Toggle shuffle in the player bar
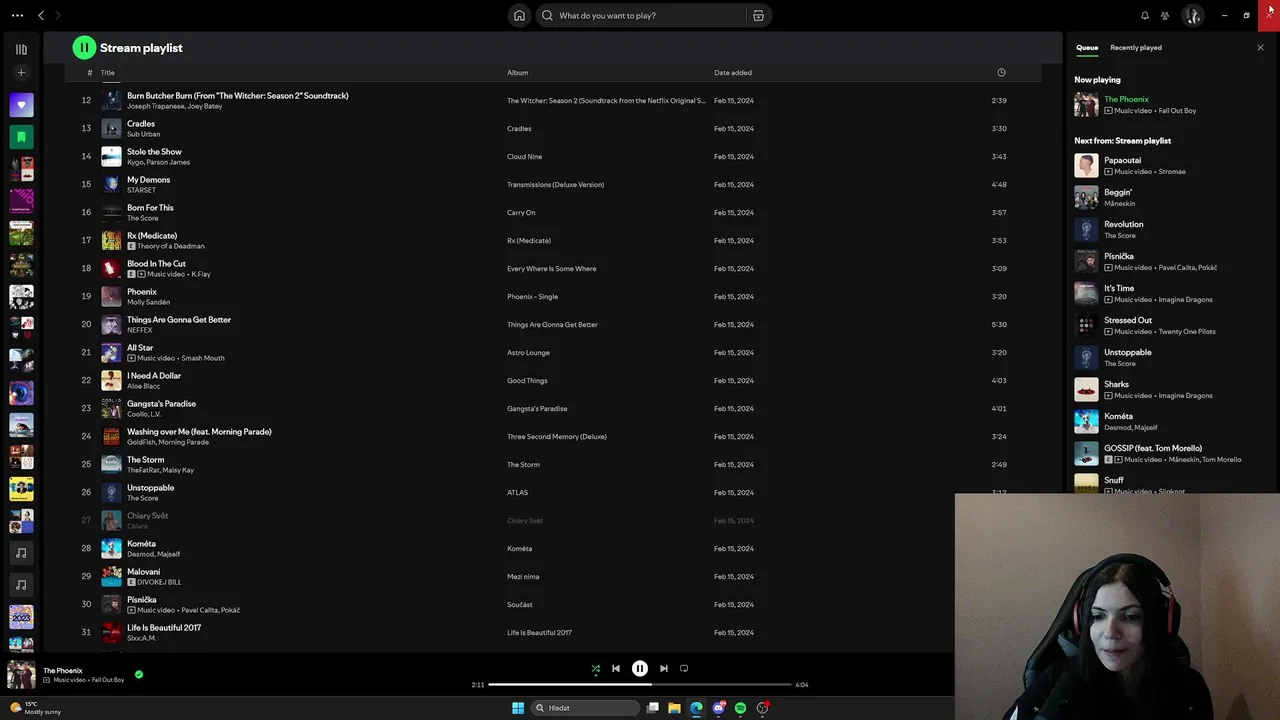The width and height of the screenshot is (1280, 720). (596, 668)
